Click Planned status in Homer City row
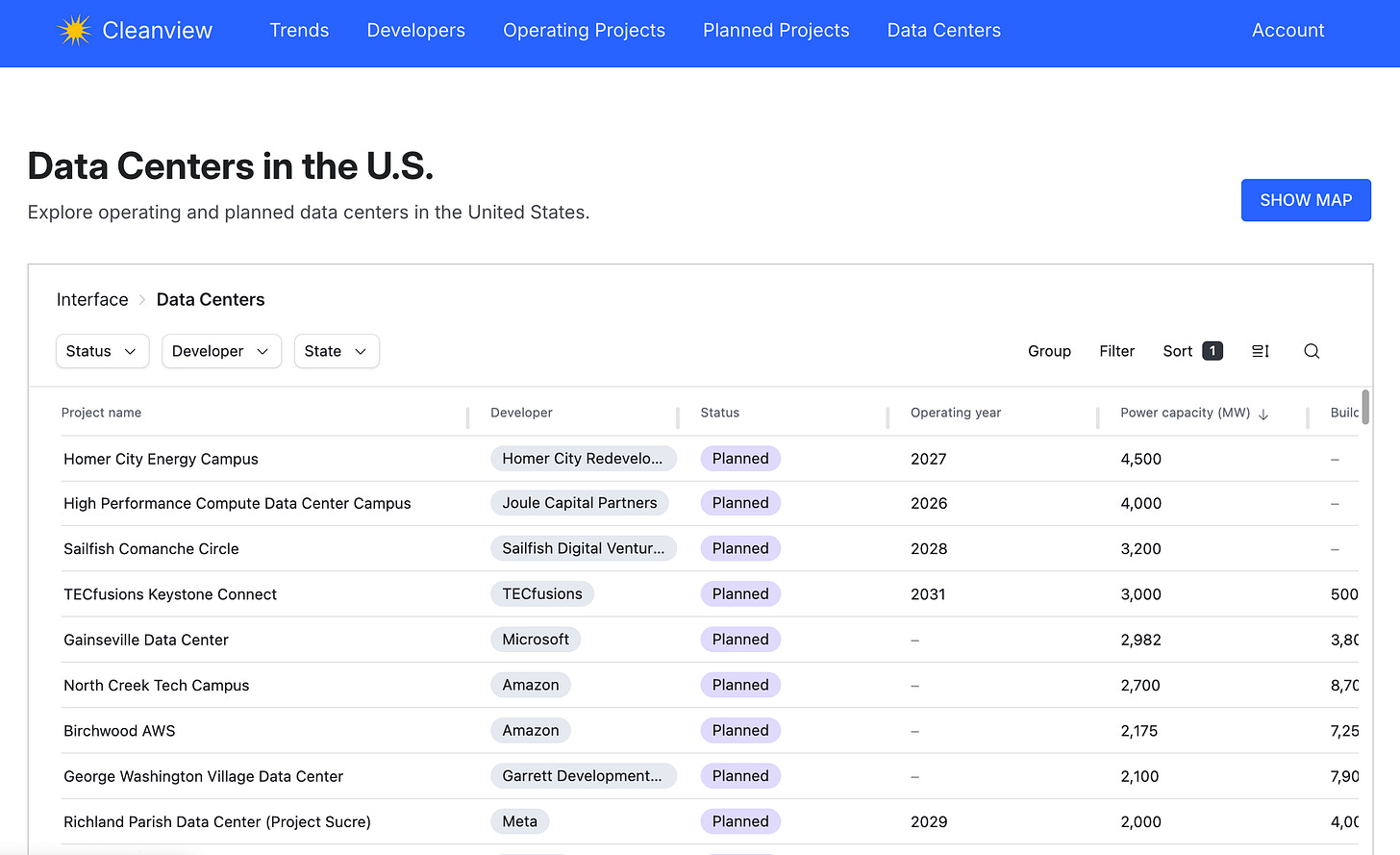Viewport: 1400px width, 855px height. click(x=740, y=459)
